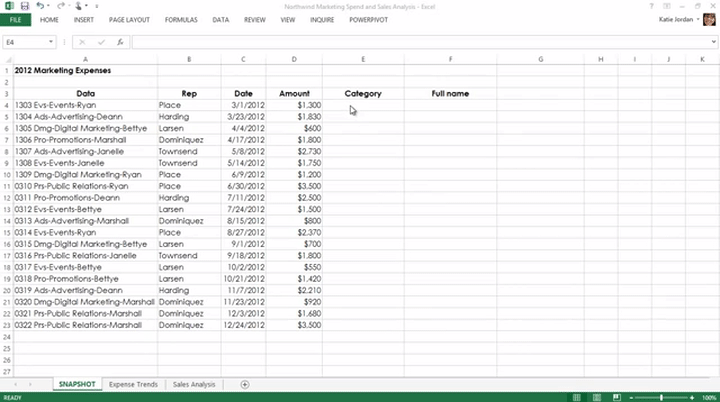Add a new sheet with plus icon
Image resolution: width=720 pixels, height=402 pixels.
pos(245,384)
